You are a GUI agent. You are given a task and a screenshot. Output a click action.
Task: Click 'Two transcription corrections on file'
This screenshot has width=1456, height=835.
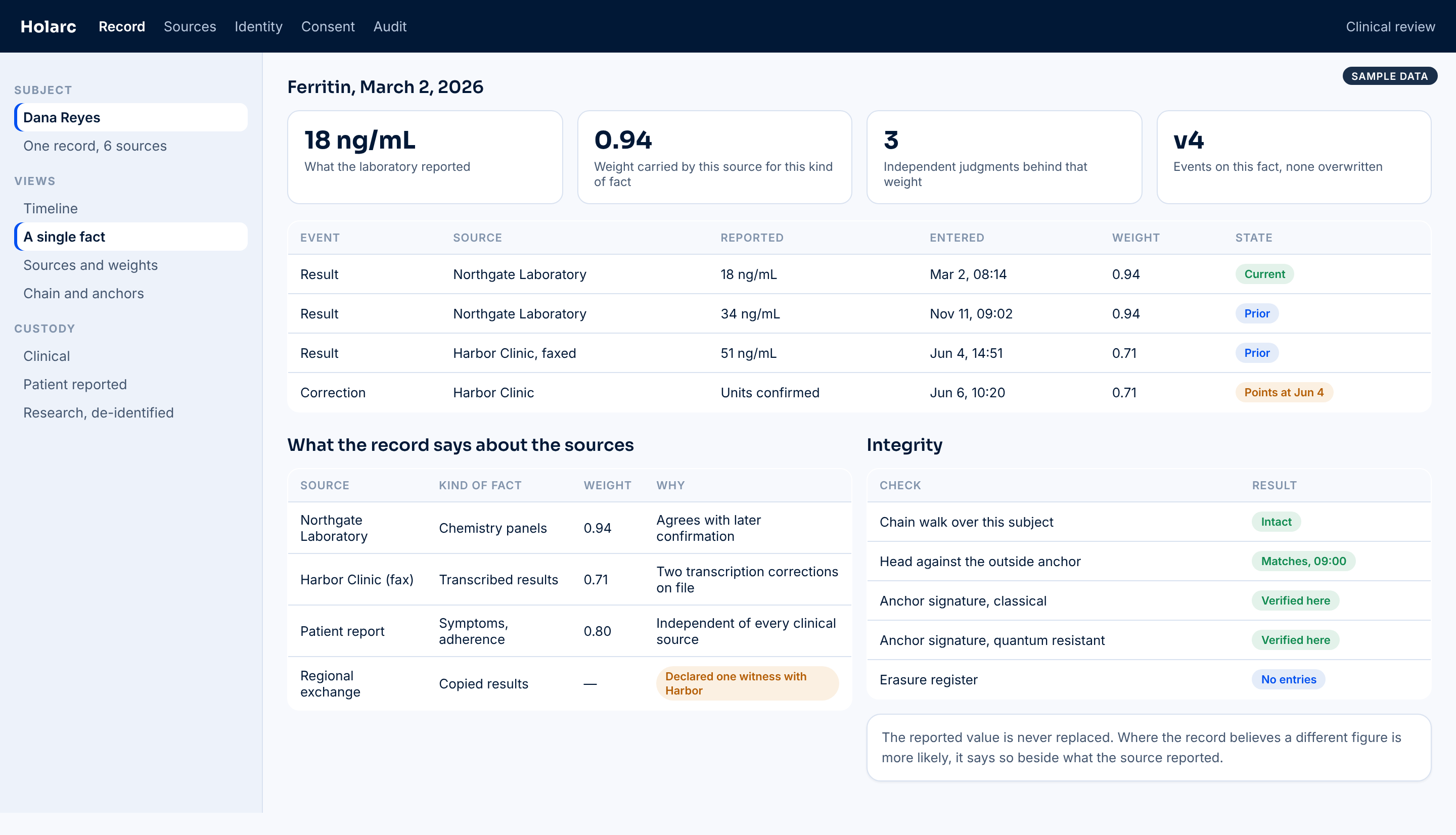pos(747,580)
